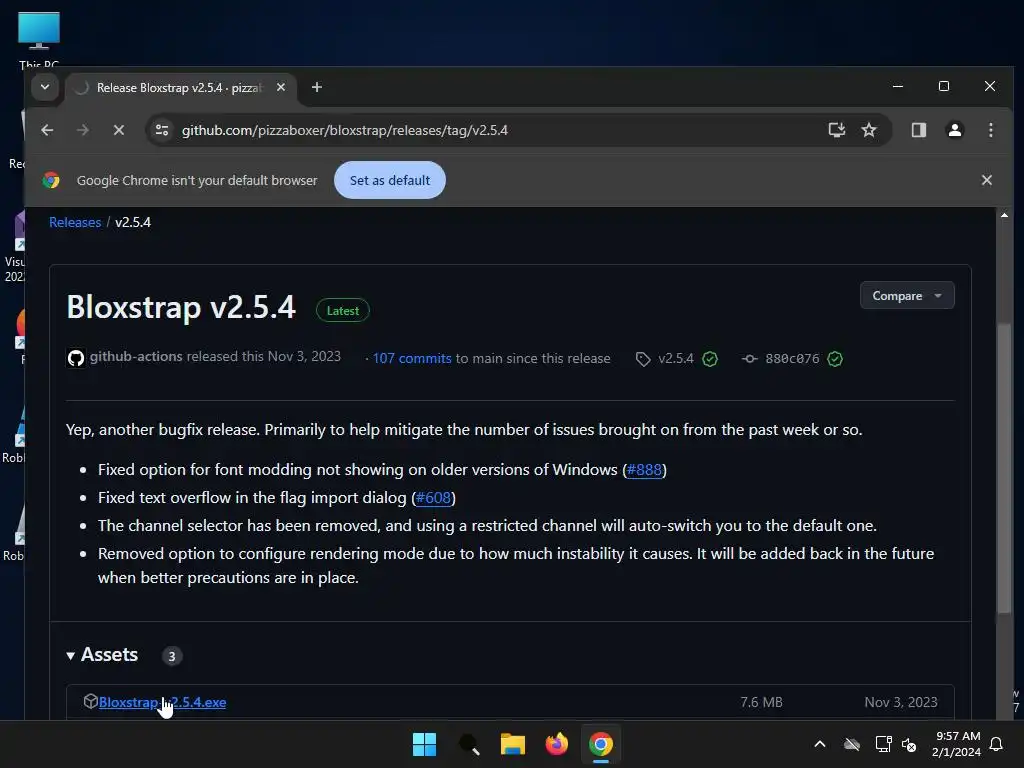Click the address bar URL

pyautogui.click(x=345, y=130)
